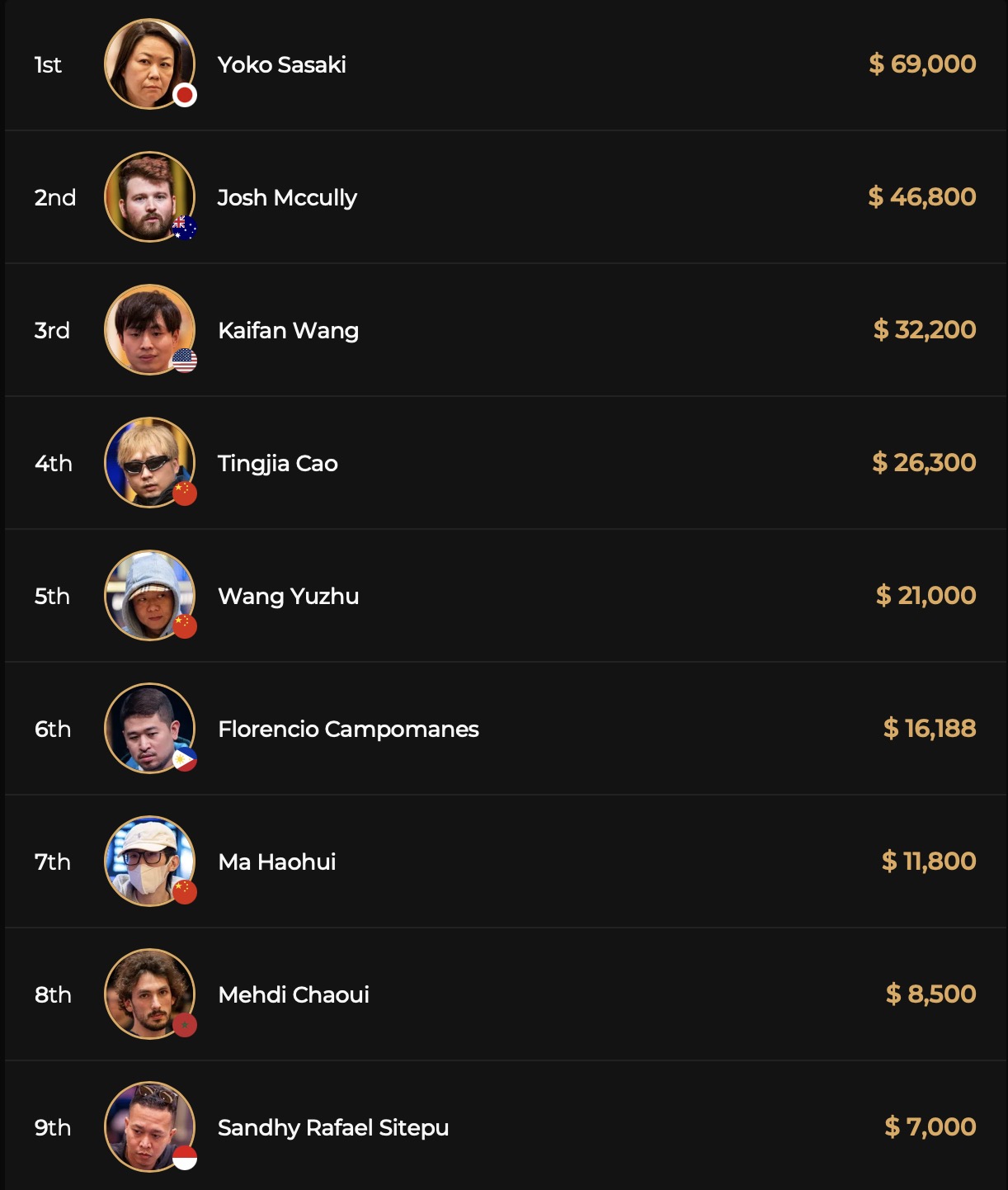Click the $ 26,300 prize amount
This screenshot has width=1008, height=1190.
tap(924, 463)
